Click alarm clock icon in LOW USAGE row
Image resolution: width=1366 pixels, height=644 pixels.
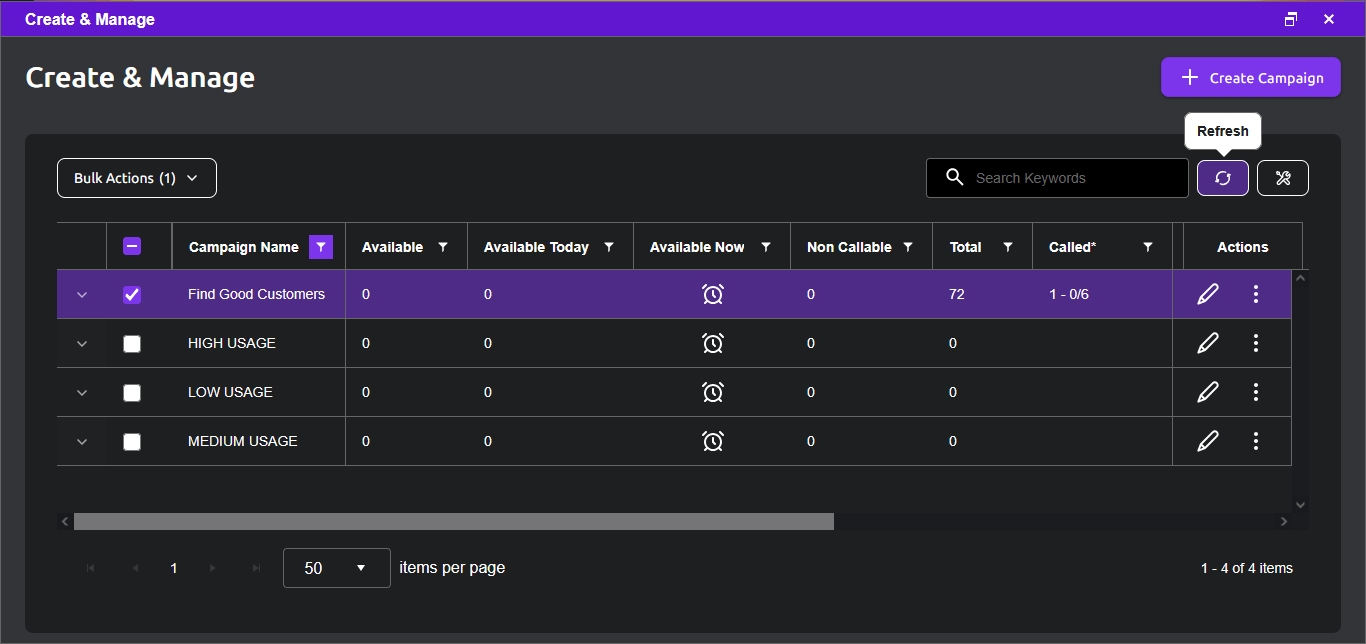tap(712, 392)
